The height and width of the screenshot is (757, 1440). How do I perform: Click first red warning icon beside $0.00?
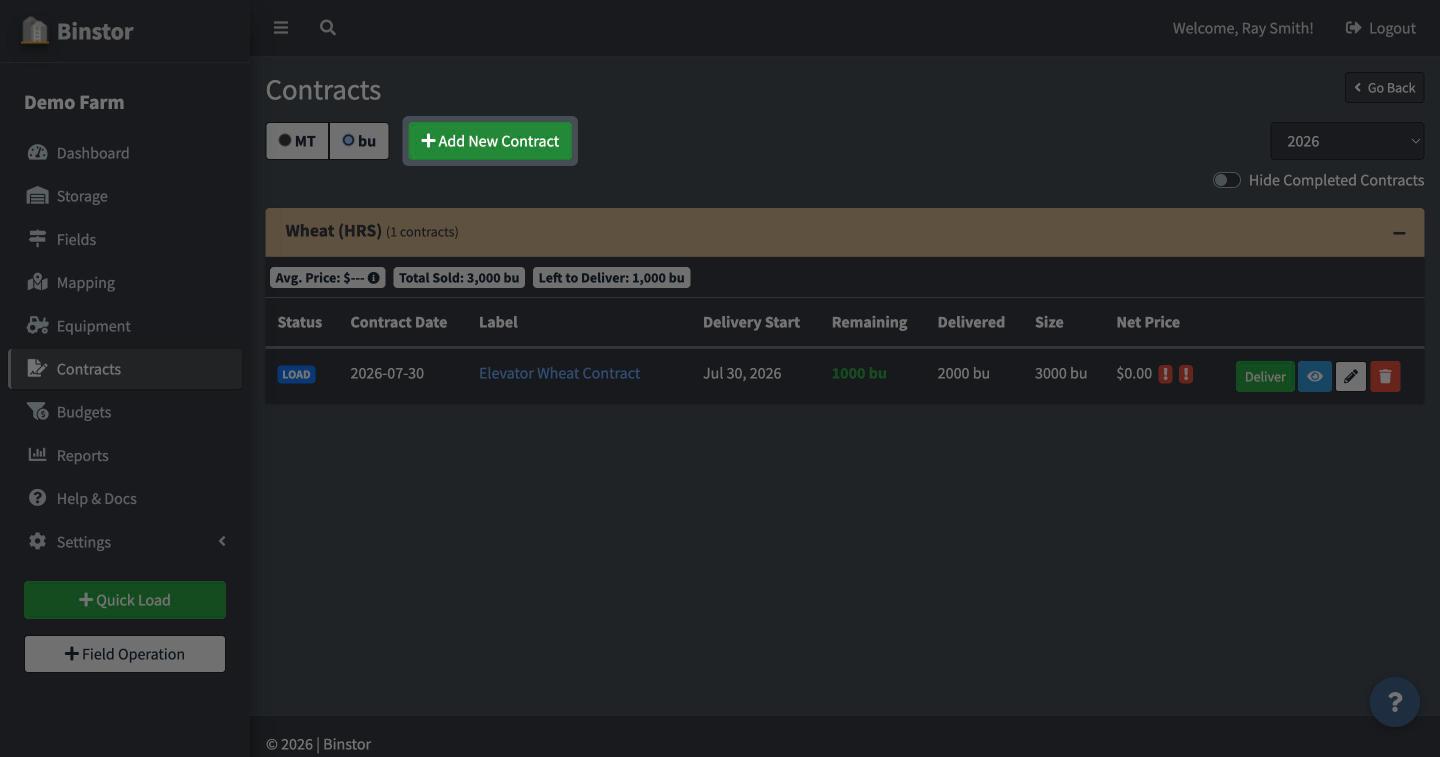1165,374
